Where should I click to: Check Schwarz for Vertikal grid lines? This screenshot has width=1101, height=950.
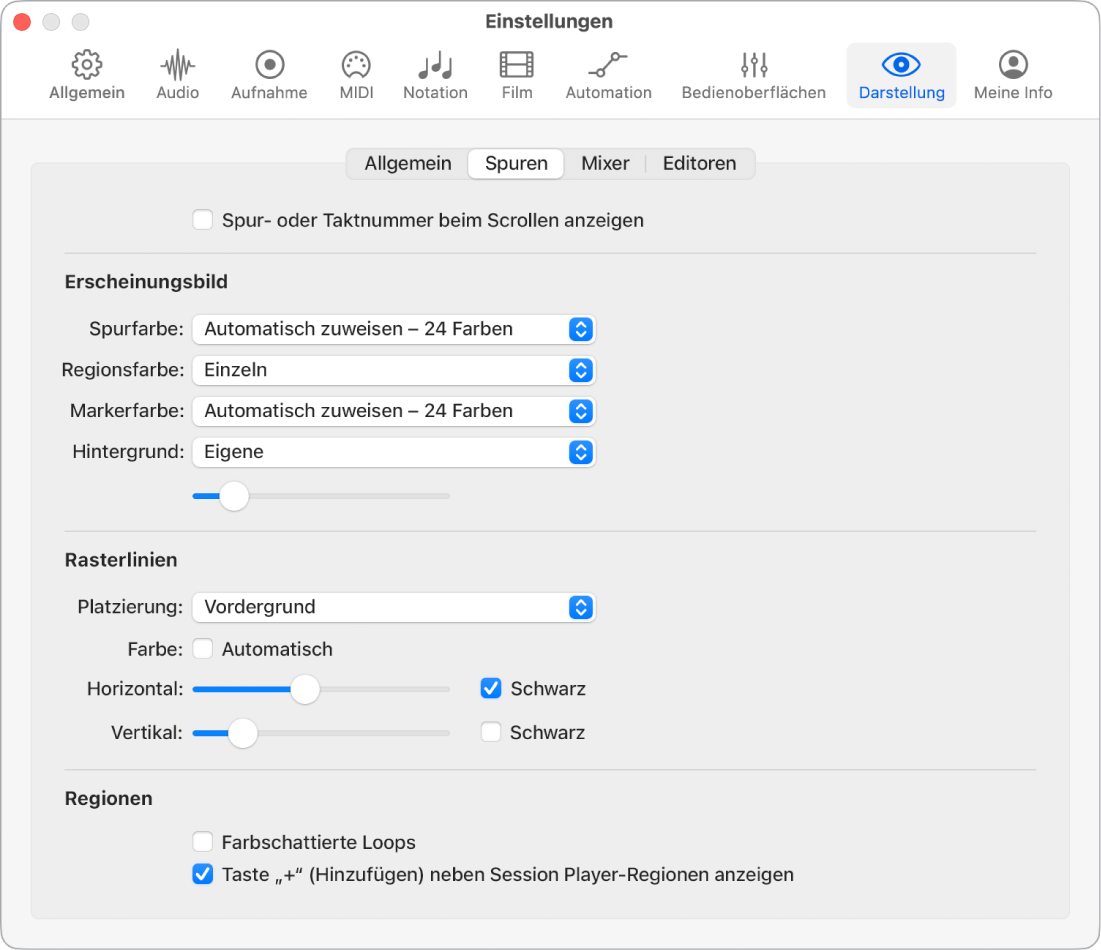(491, 732)
